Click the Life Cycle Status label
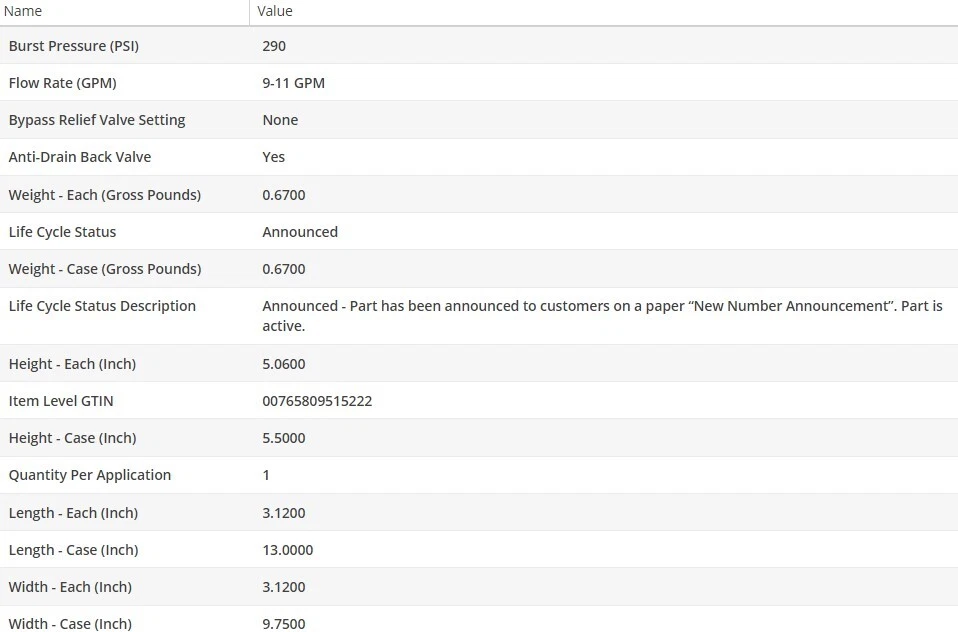Image resolution: width=958 pixels, height=632 pixels. point(62,232)
